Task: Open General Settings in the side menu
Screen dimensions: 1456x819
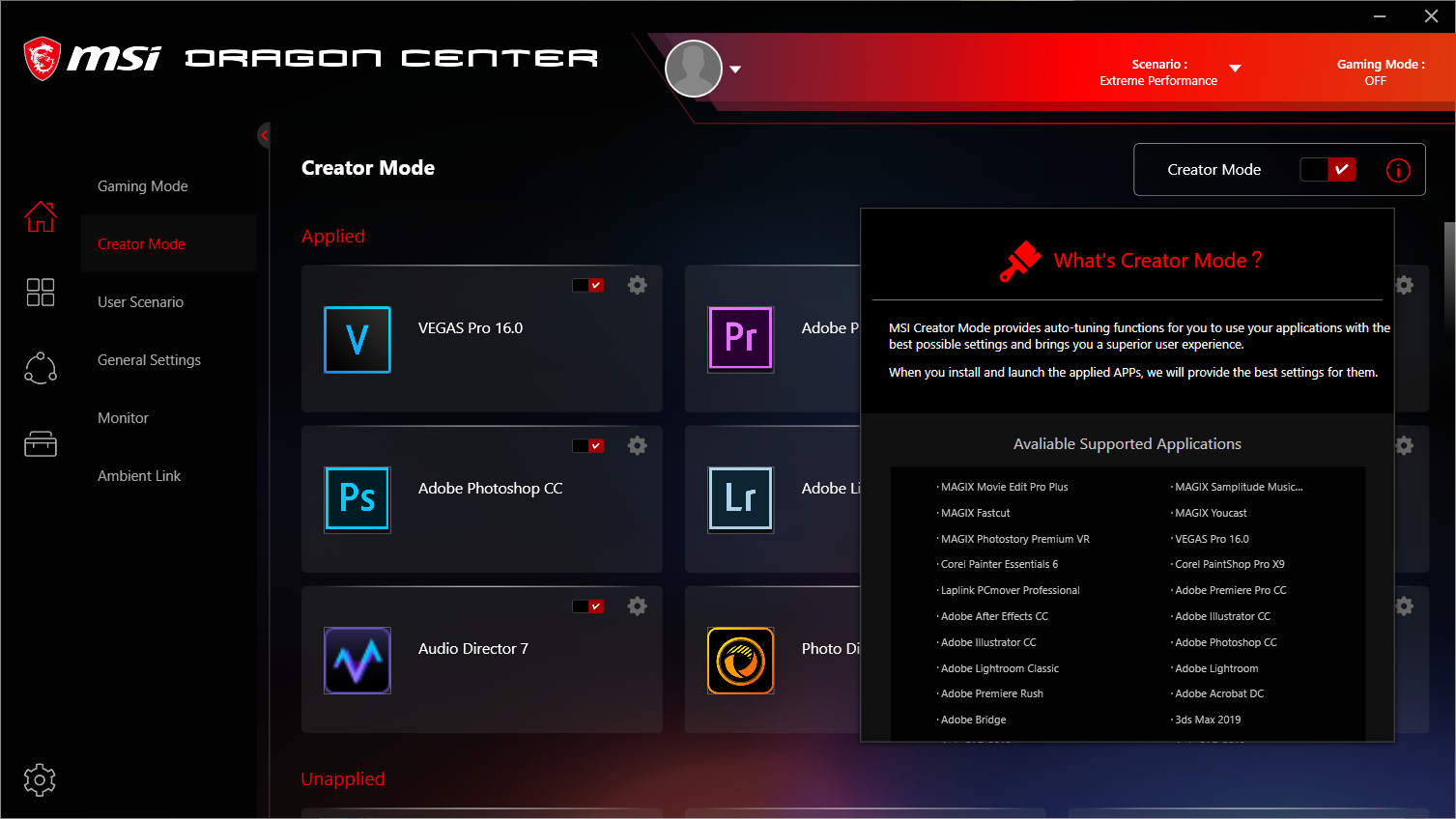Action: [149, 360]
